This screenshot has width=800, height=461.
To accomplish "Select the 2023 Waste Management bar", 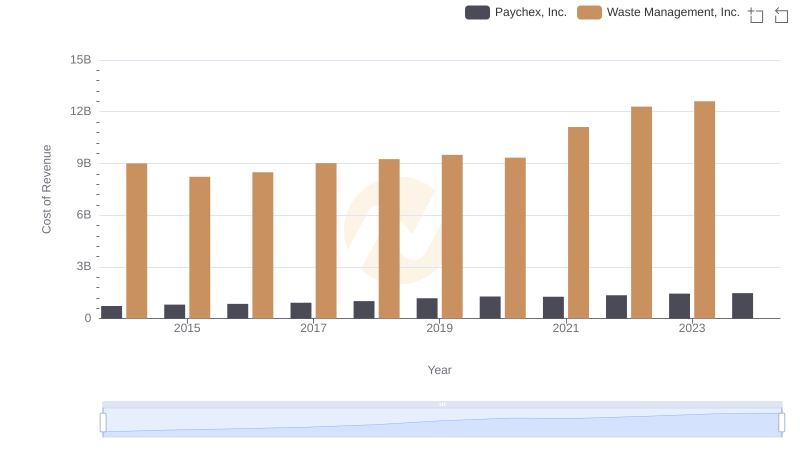I will pyautogui.click(x=704, y=210).
